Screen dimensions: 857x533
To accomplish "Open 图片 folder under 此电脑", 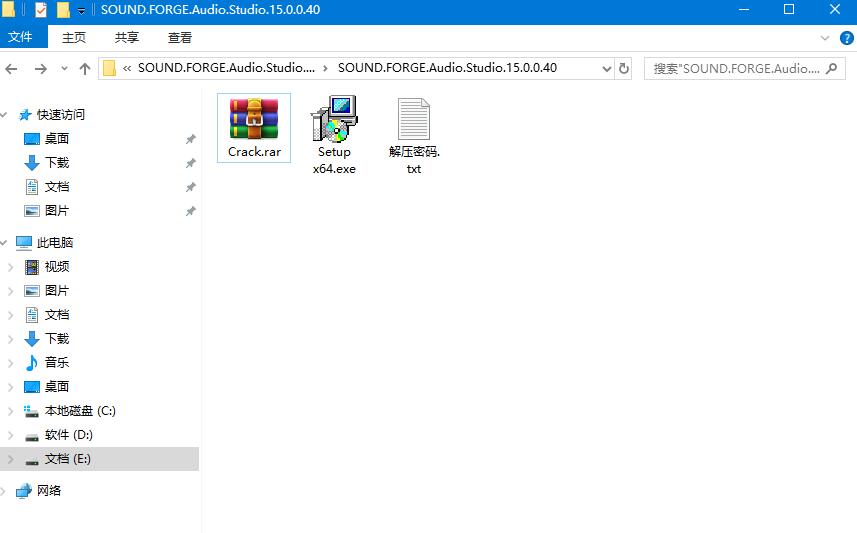I will click(x=57, y=291).
